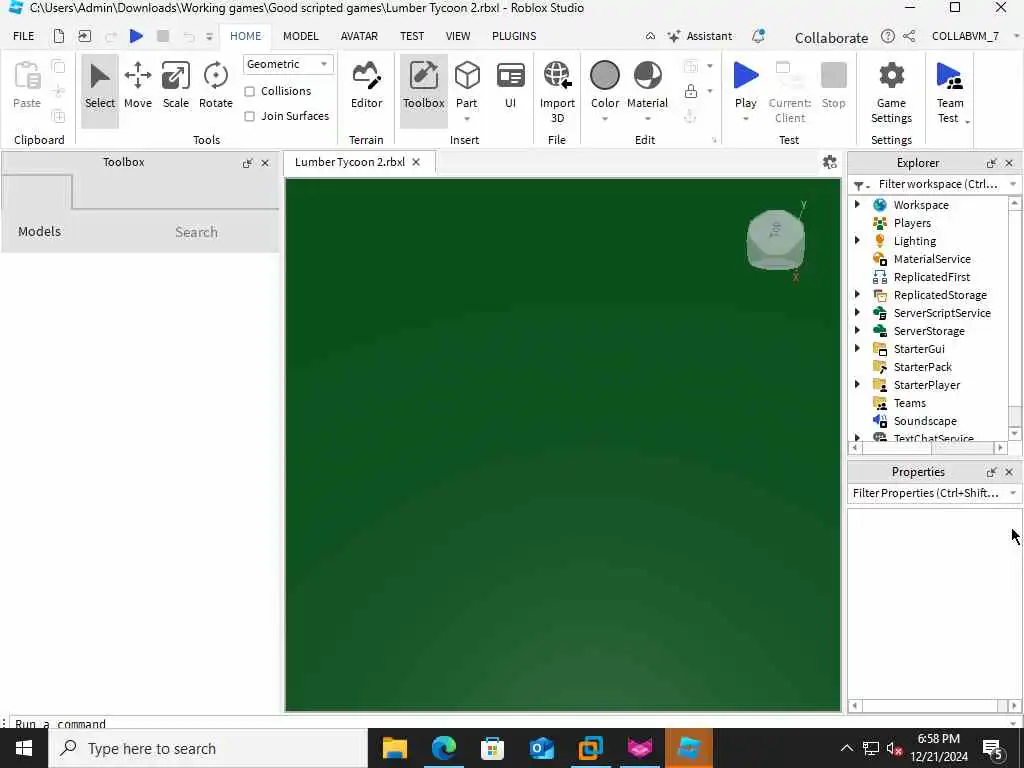This screenshot has width=1024, height=768.
Task: Choose the Scale tool
Action: point(176,86)
